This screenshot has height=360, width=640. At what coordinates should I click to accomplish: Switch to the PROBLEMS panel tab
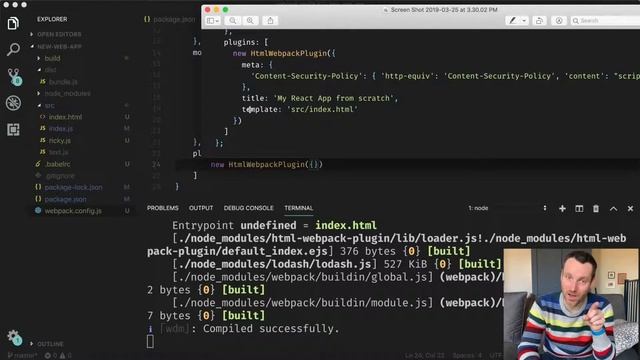(162, 208)
